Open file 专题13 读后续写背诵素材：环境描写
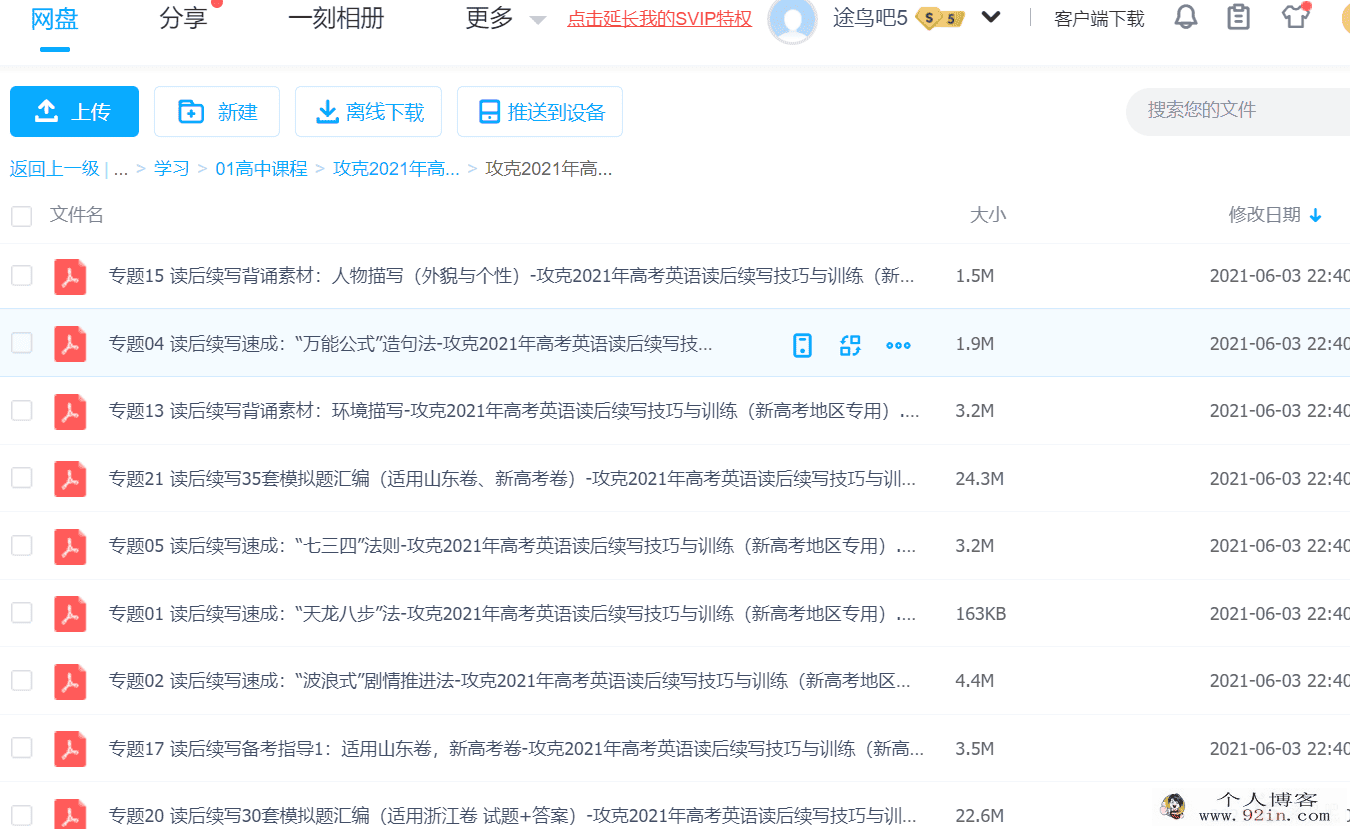The image size is (1350, 829). click(x=514, y=411)
